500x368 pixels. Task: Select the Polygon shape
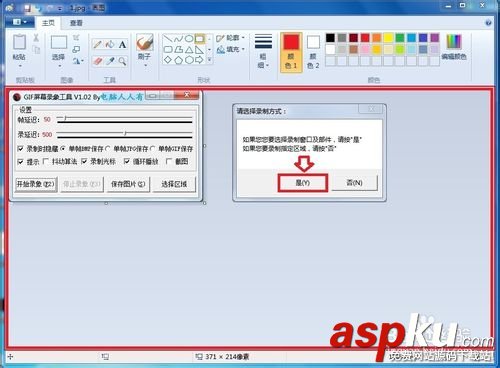pos(179,50)
